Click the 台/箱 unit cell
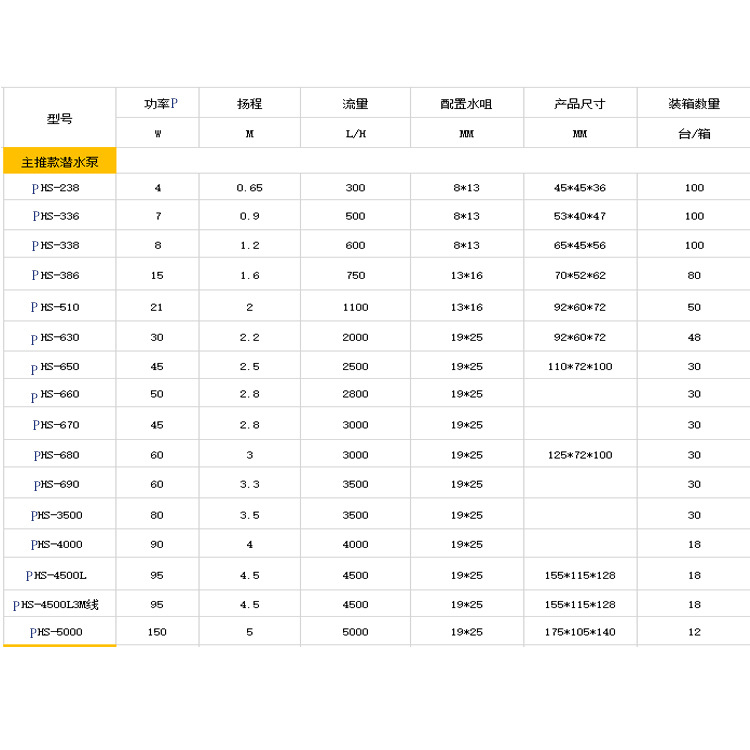The image size is (750, 750). 694,133
